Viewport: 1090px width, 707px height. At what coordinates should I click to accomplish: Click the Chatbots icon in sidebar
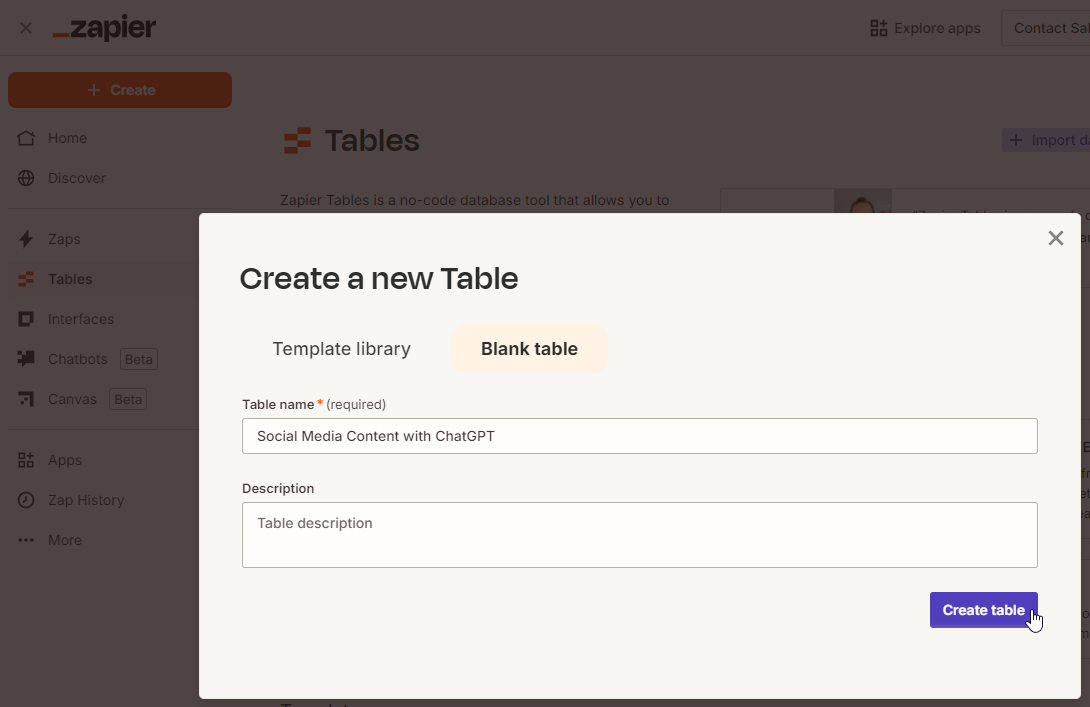click(27, 359)
